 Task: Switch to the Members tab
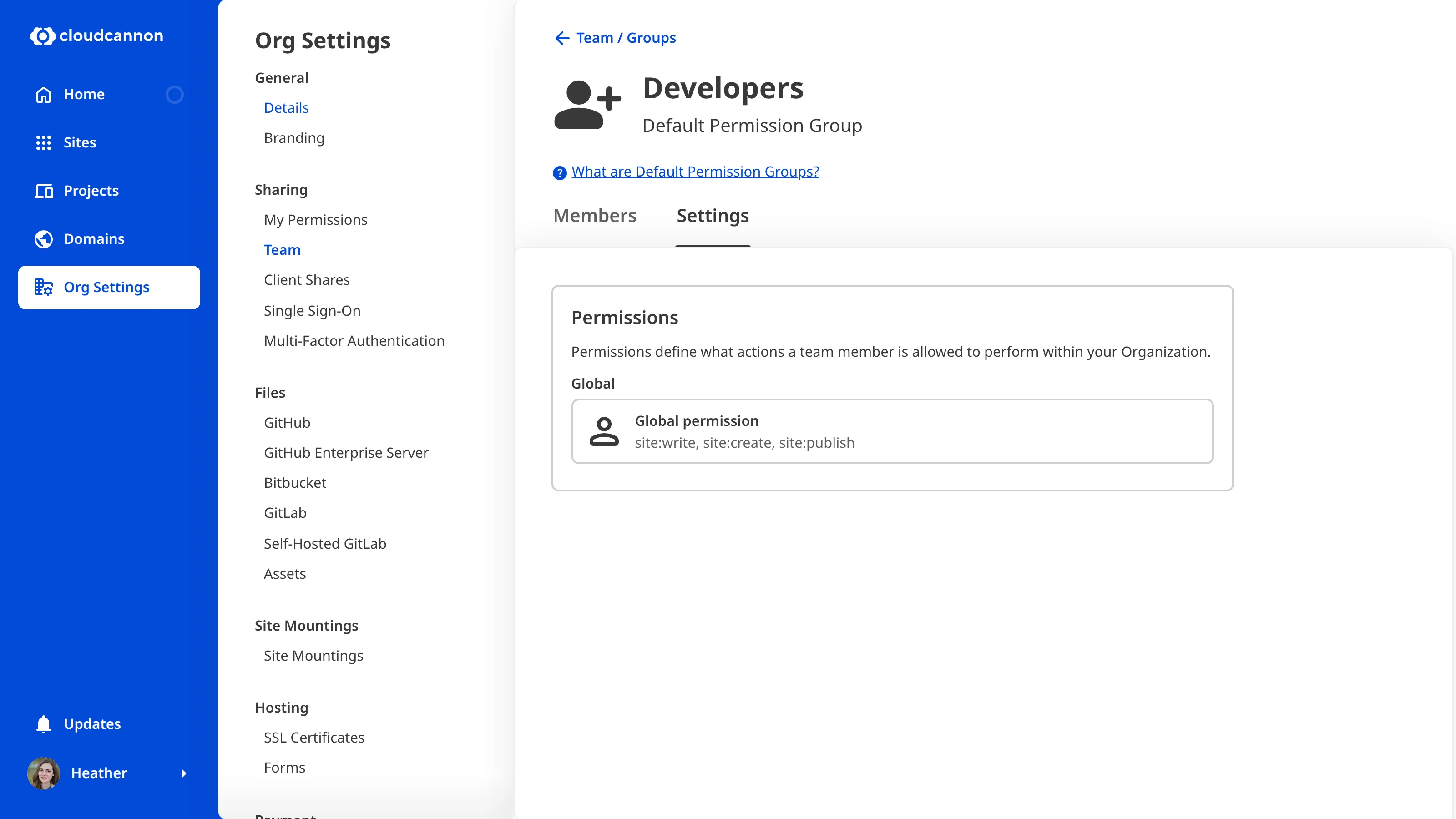coord(595,215)
